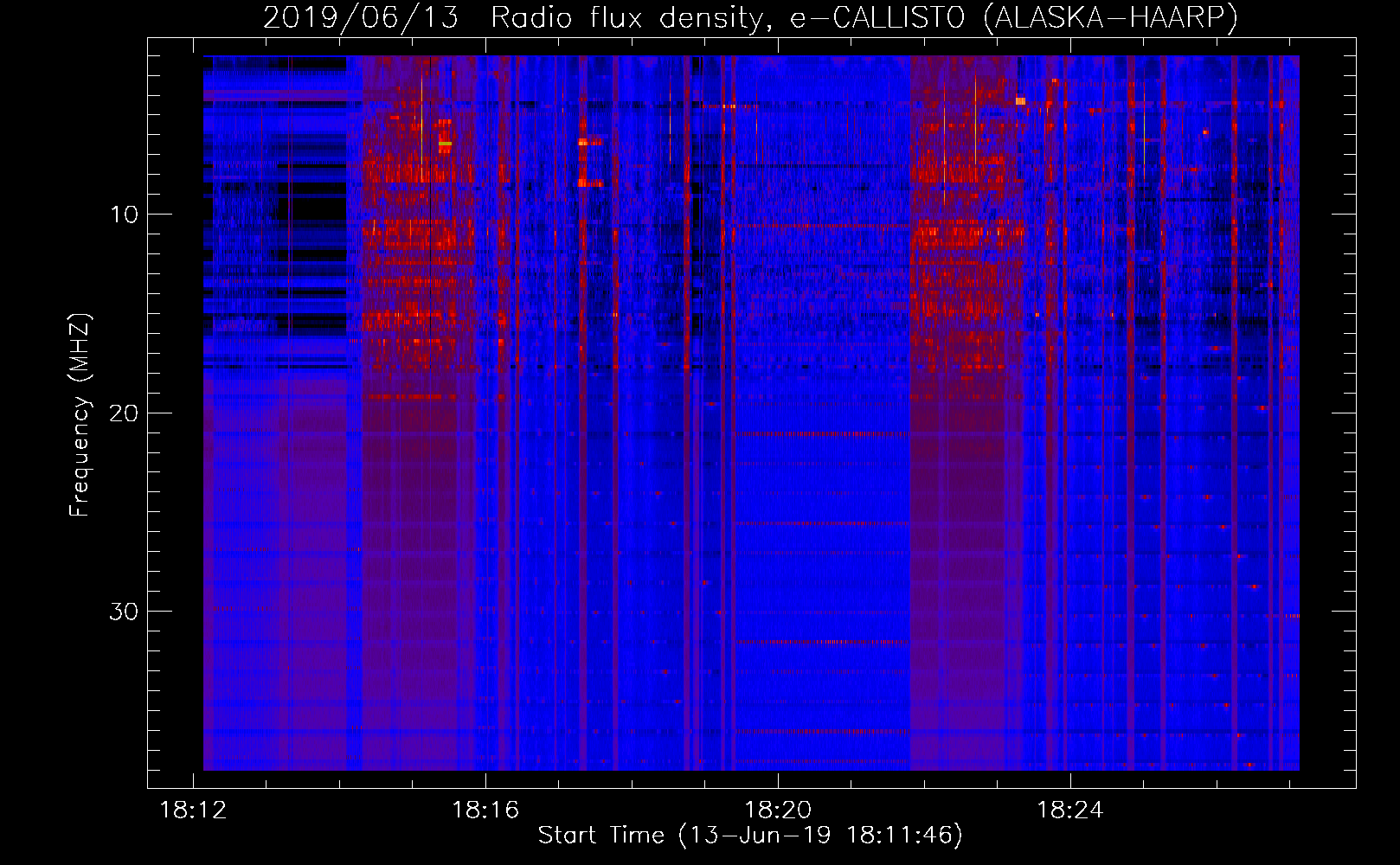Click the '18:12' time tick label
The height and width of the screenshot is (865, 1400).
[x=193, y=811]
